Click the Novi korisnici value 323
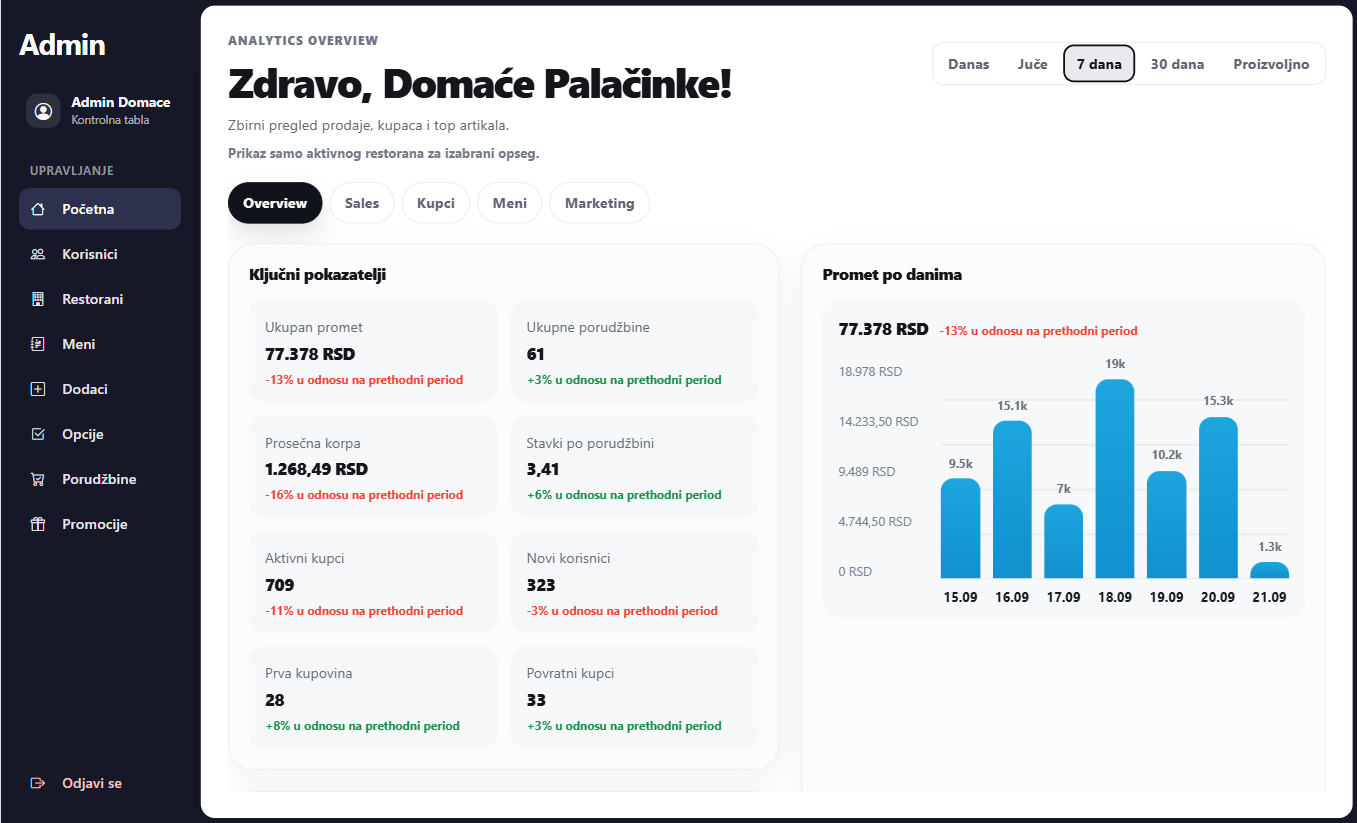 pos(541,585)
